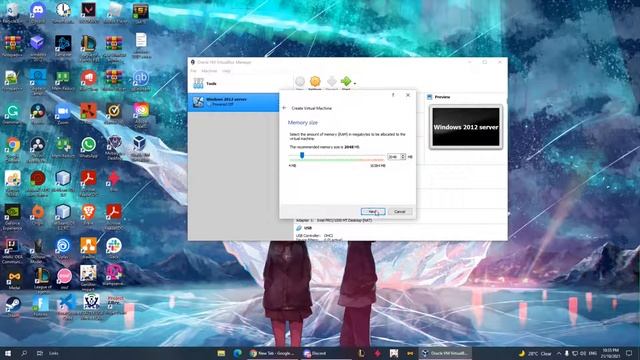640x360 pixels.
Task: Switch to the Oracle VM VirtualBox taskbar button
Action: click(445, 353)
